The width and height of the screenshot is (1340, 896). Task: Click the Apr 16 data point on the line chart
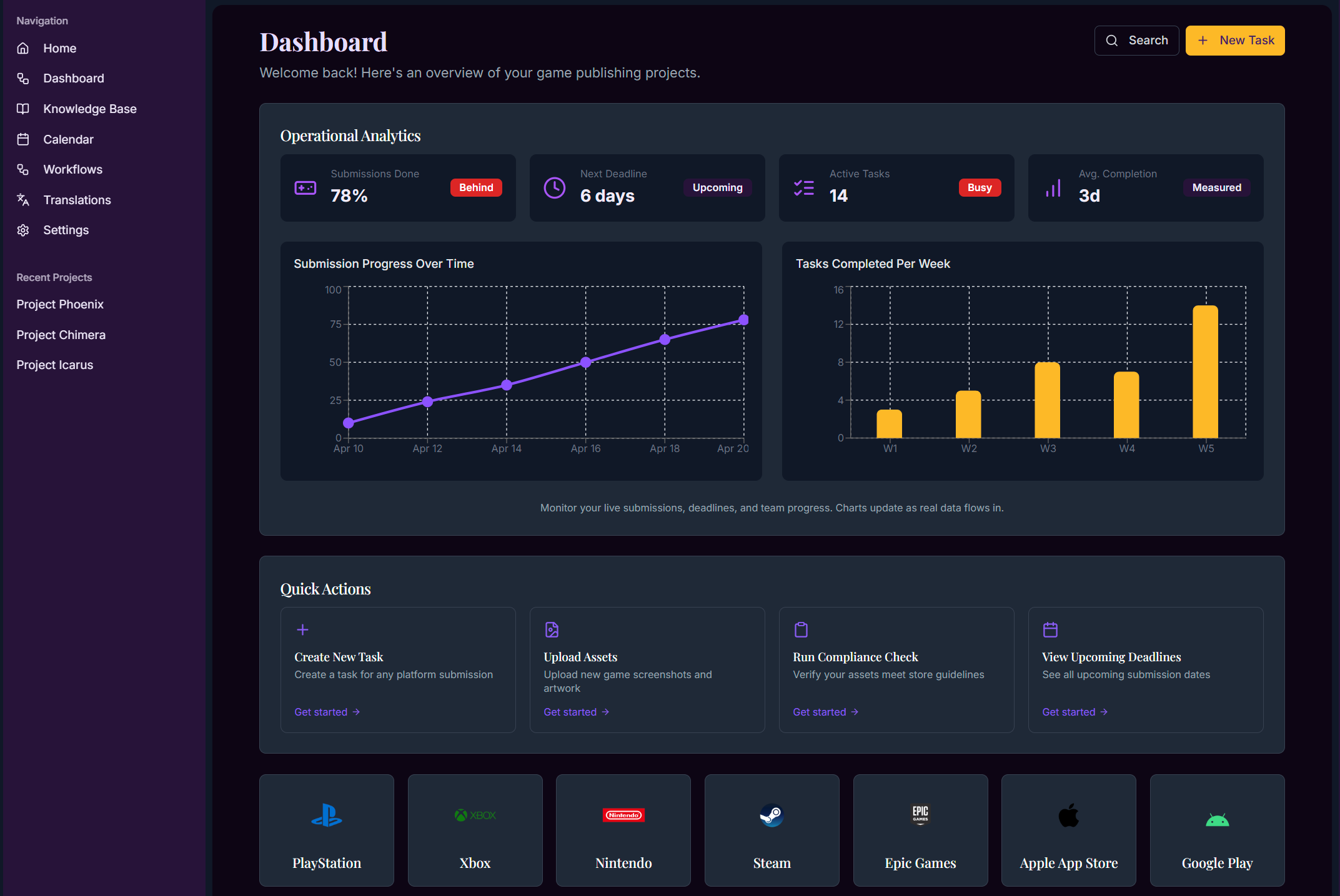tap(585, 362)
